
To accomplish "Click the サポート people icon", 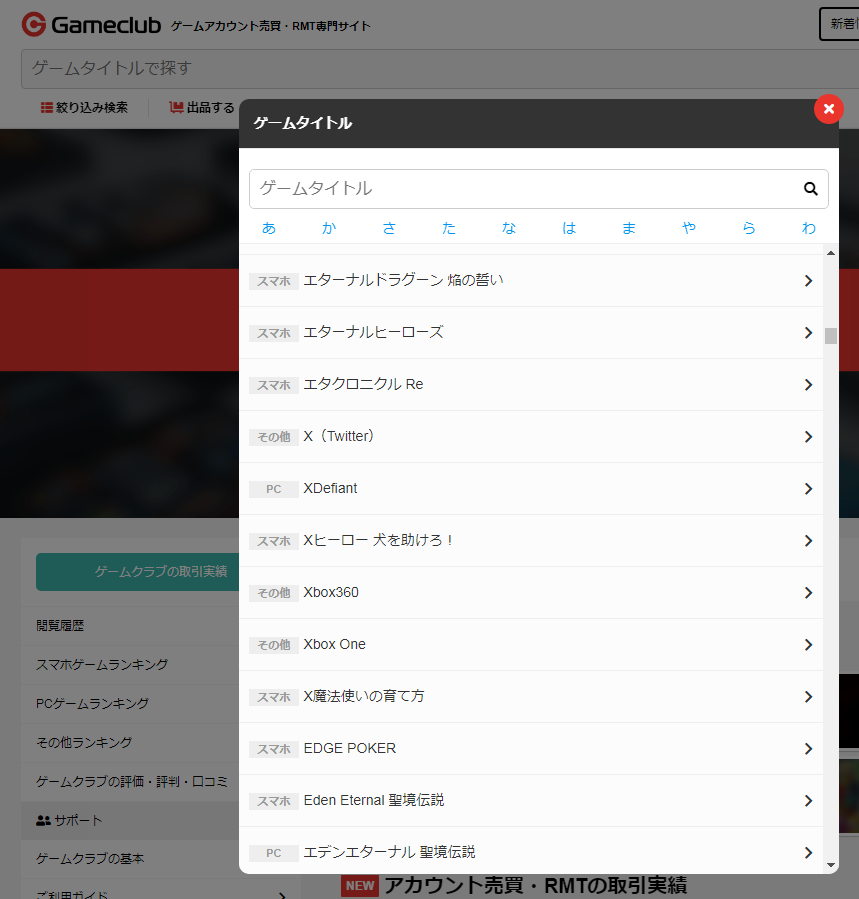I will tap(43, 820).
